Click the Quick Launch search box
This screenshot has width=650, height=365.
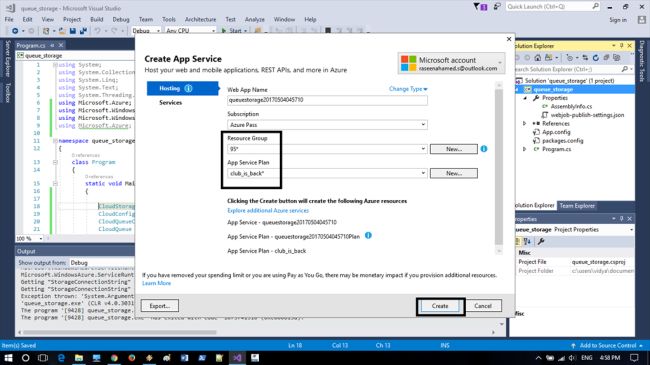[x=553, y=7]
